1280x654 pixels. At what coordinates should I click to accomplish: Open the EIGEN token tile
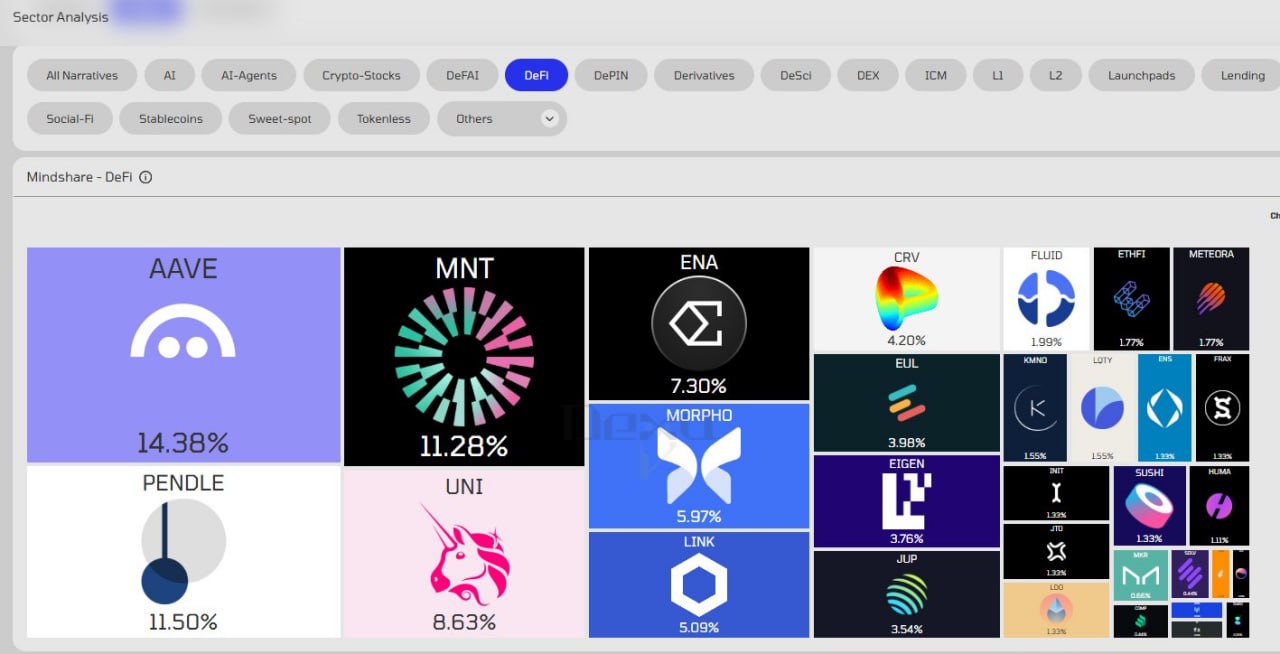pos(906,501)
